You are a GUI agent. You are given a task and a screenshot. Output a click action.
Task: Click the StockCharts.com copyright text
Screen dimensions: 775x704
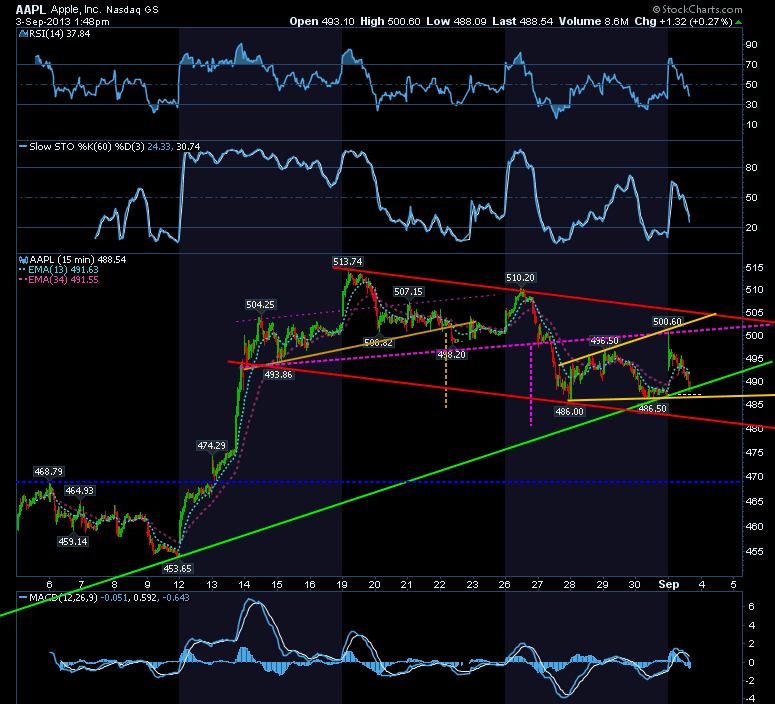pos(697,9)
